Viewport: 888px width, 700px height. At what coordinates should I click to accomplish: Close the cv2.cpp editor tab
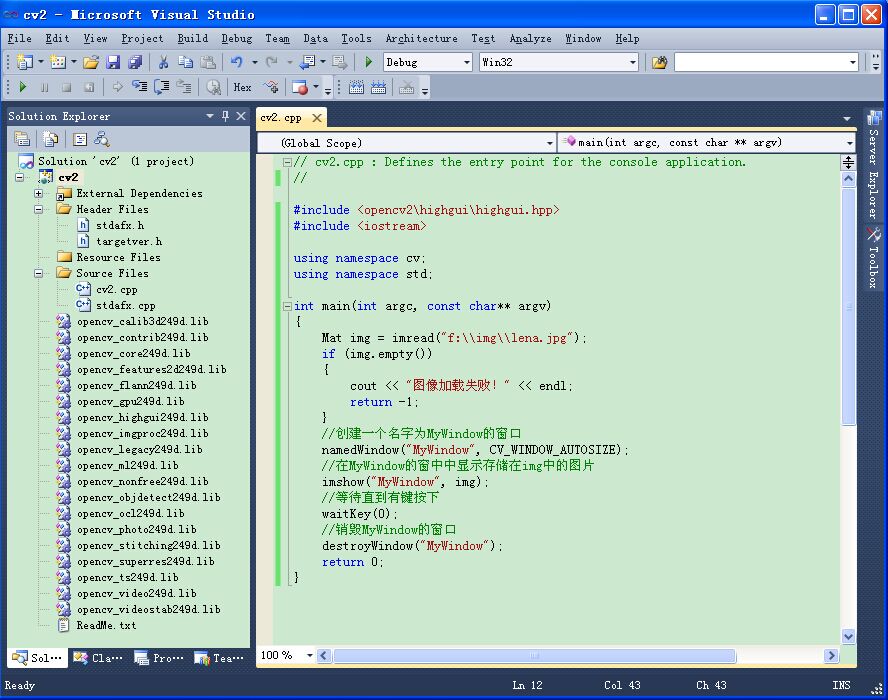coord(317,118)
